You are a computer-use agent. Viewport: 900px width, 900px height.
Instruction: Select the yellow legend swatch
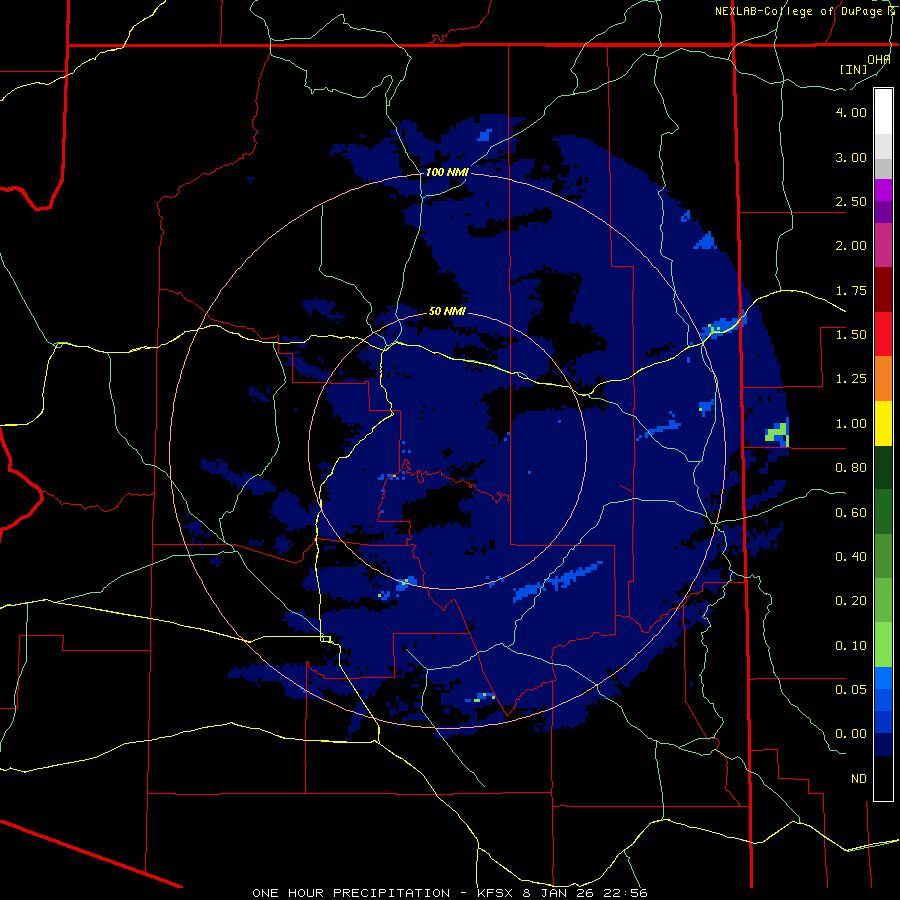click(883, 423)
